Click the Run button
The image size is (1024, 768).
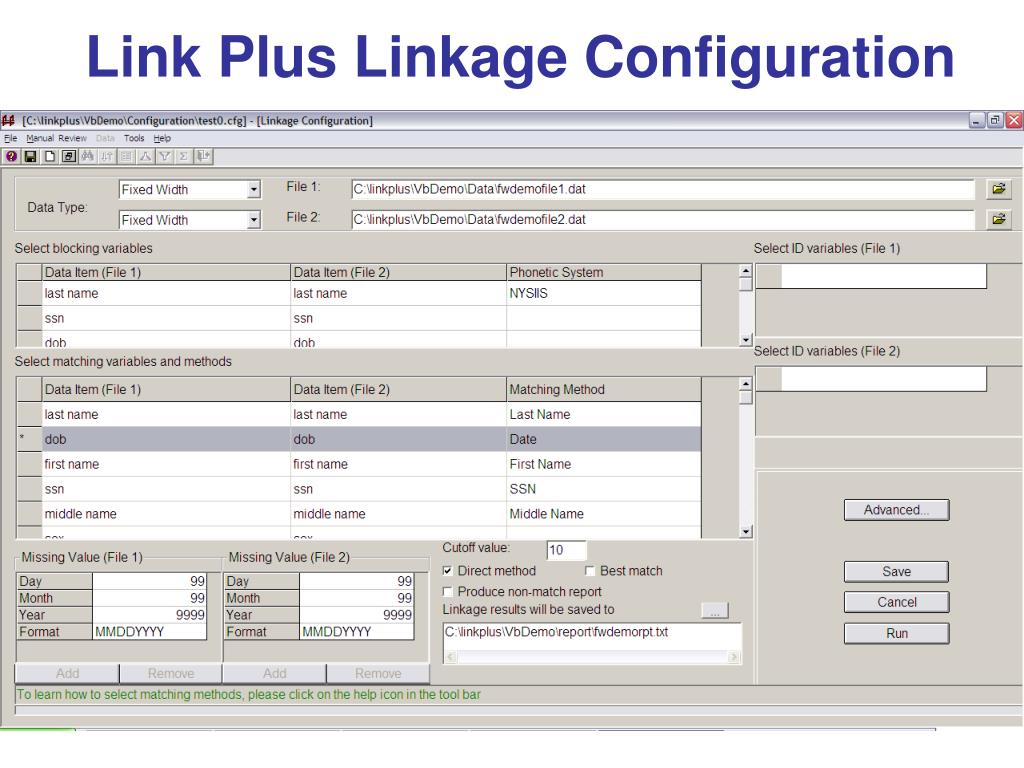[x=896, y=633]
